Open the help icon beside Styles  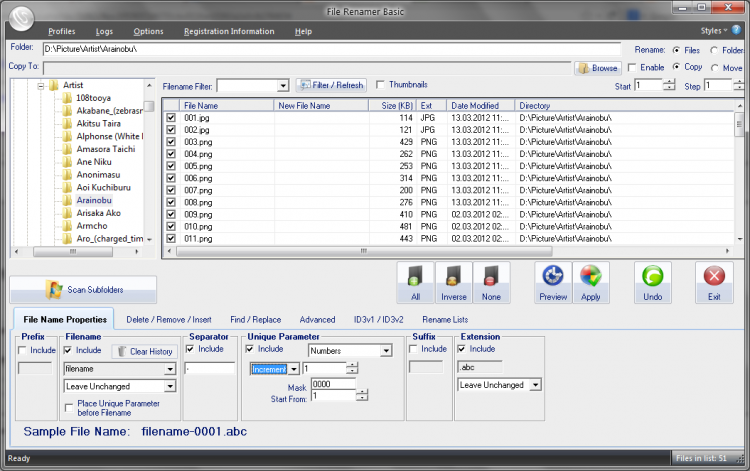point(737,31)
